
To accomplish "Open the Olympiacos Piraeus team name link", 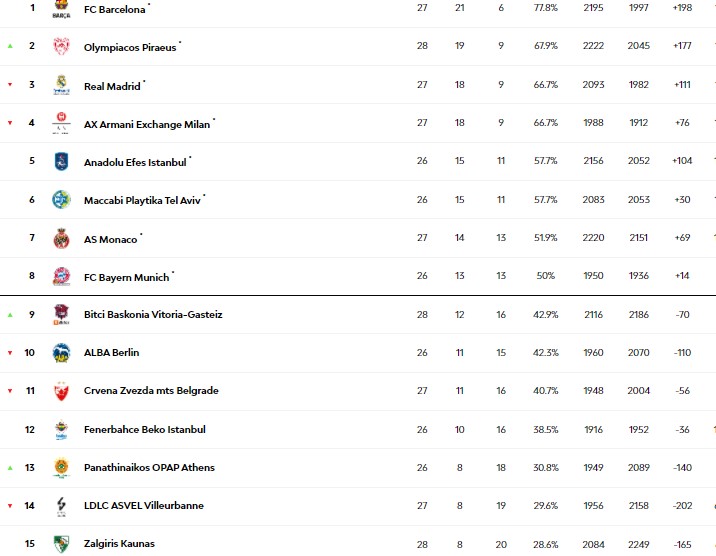I will click(x=130, y=47).
